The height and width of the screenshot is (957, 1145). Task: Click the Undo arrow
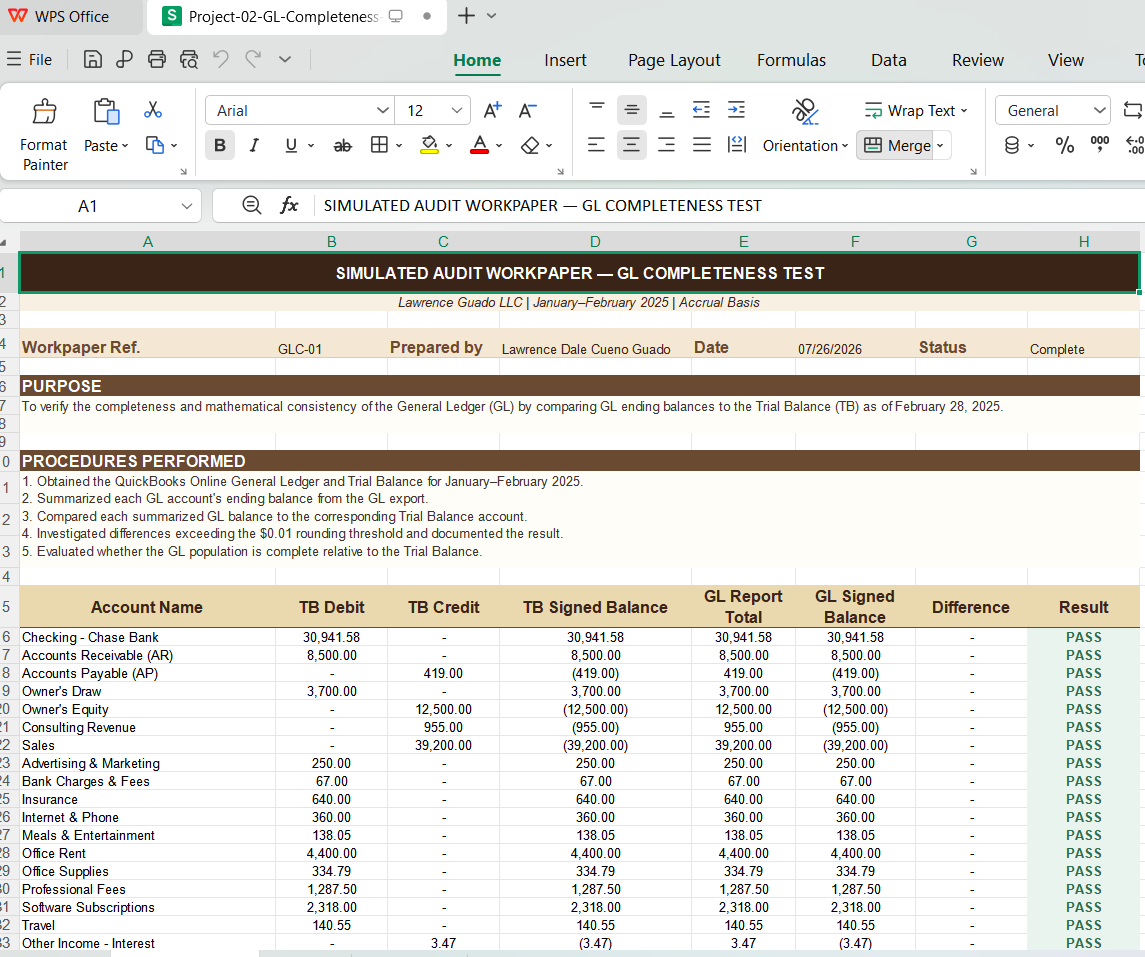(221, 59)
